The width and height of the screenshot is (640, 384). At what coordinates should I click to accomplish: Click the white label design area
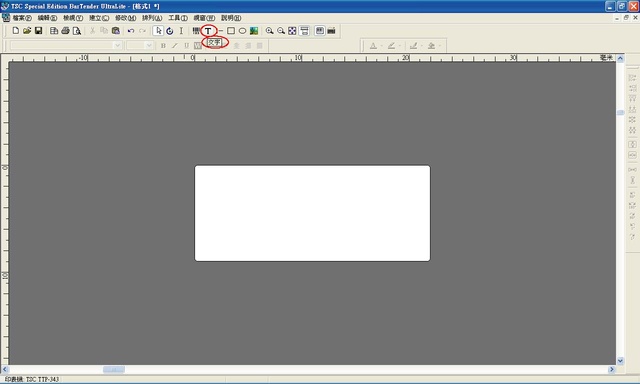pyautogui.click(x=312, y=213)
